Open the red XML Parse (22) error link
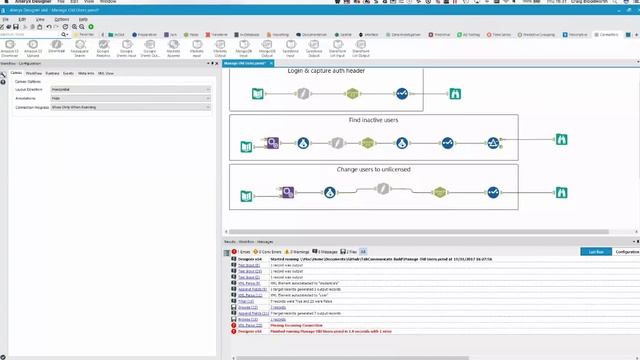 click(x=250, y=325)
